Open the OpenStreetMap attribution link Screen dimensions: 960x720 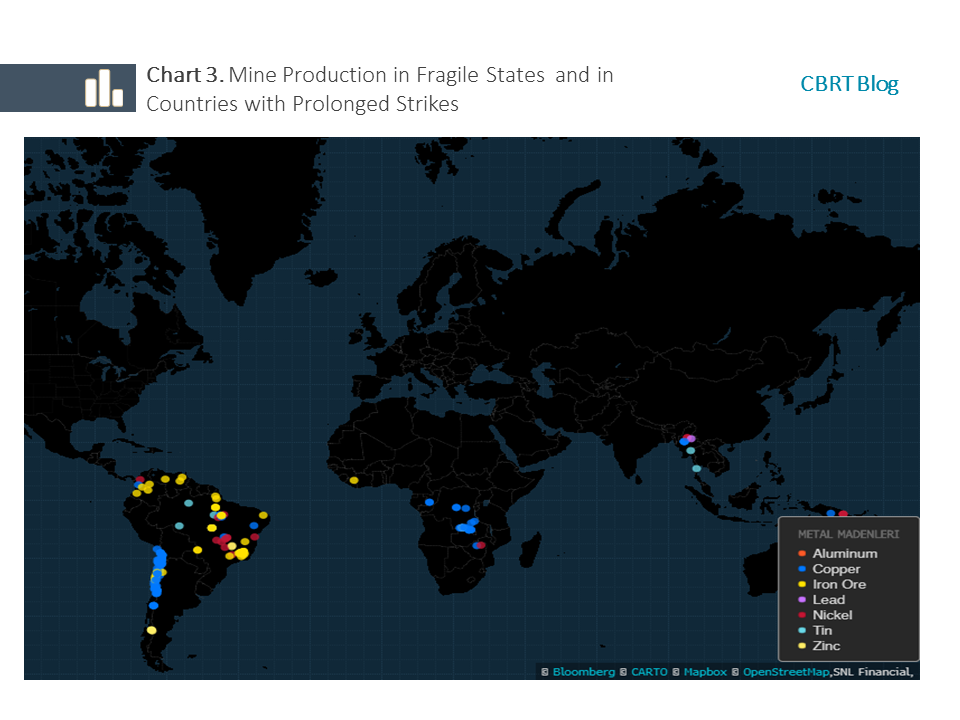point(785,671)
